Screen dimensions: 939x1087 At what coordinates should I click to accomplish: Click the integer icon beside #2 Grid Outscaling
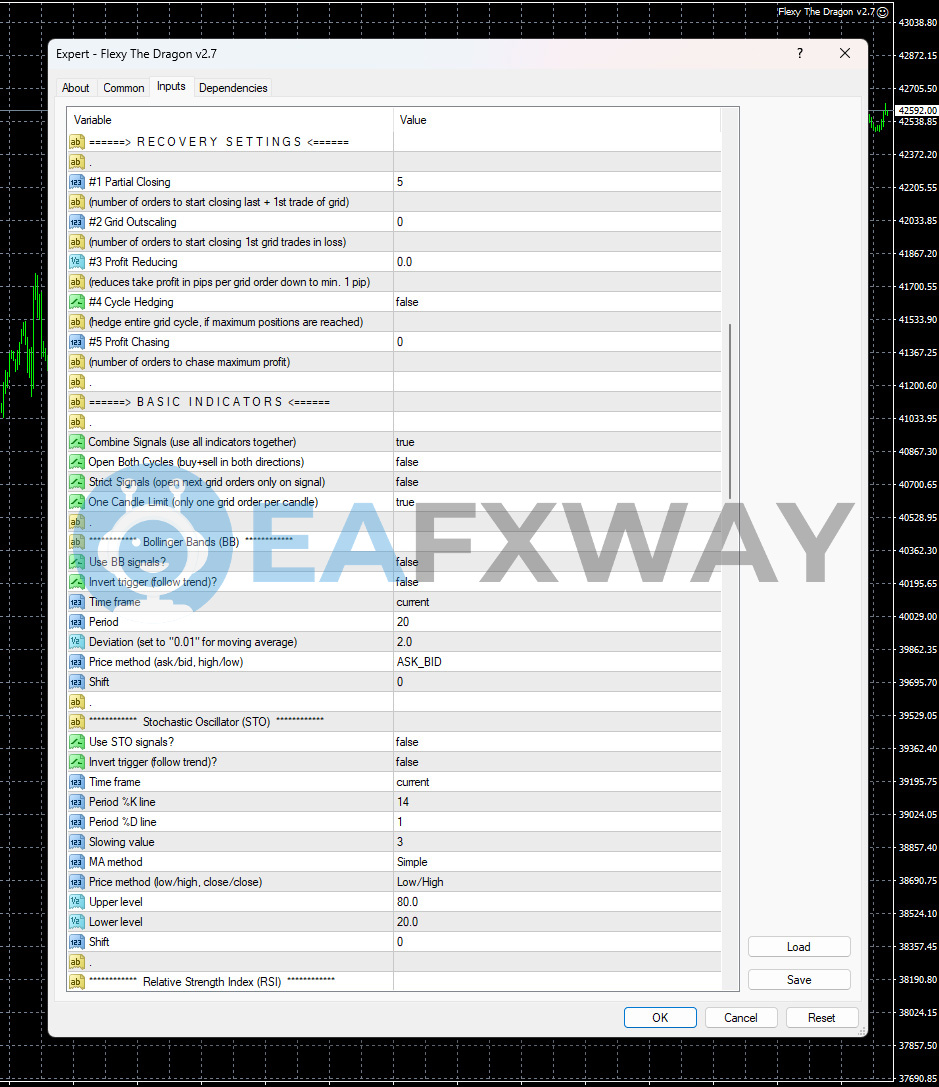(x=76, y=223)
